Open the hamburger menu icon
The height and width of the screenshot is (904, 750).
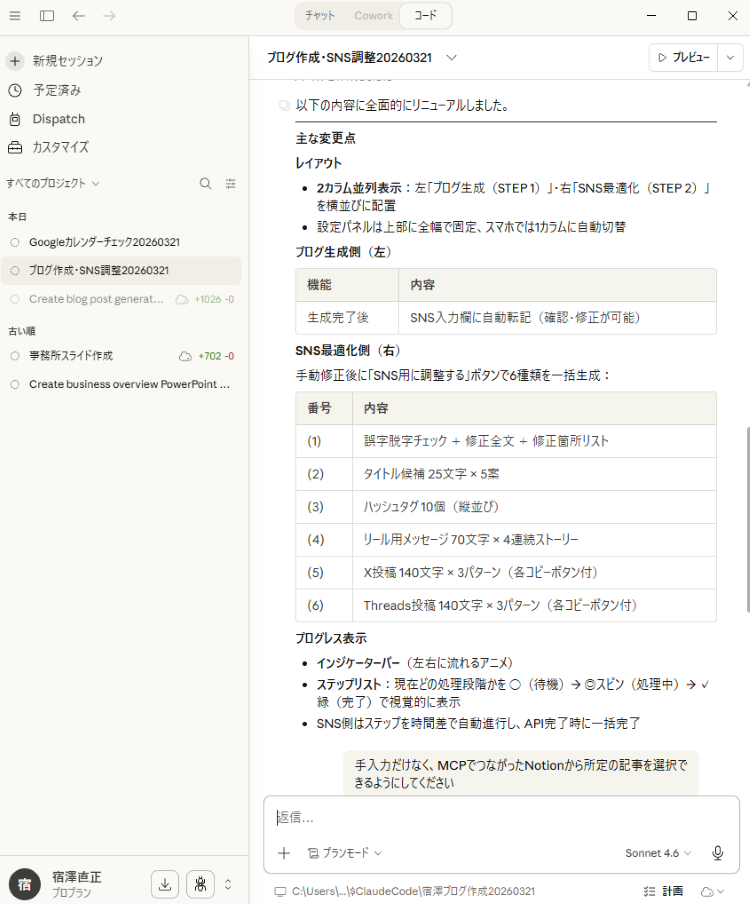[15, 16]
